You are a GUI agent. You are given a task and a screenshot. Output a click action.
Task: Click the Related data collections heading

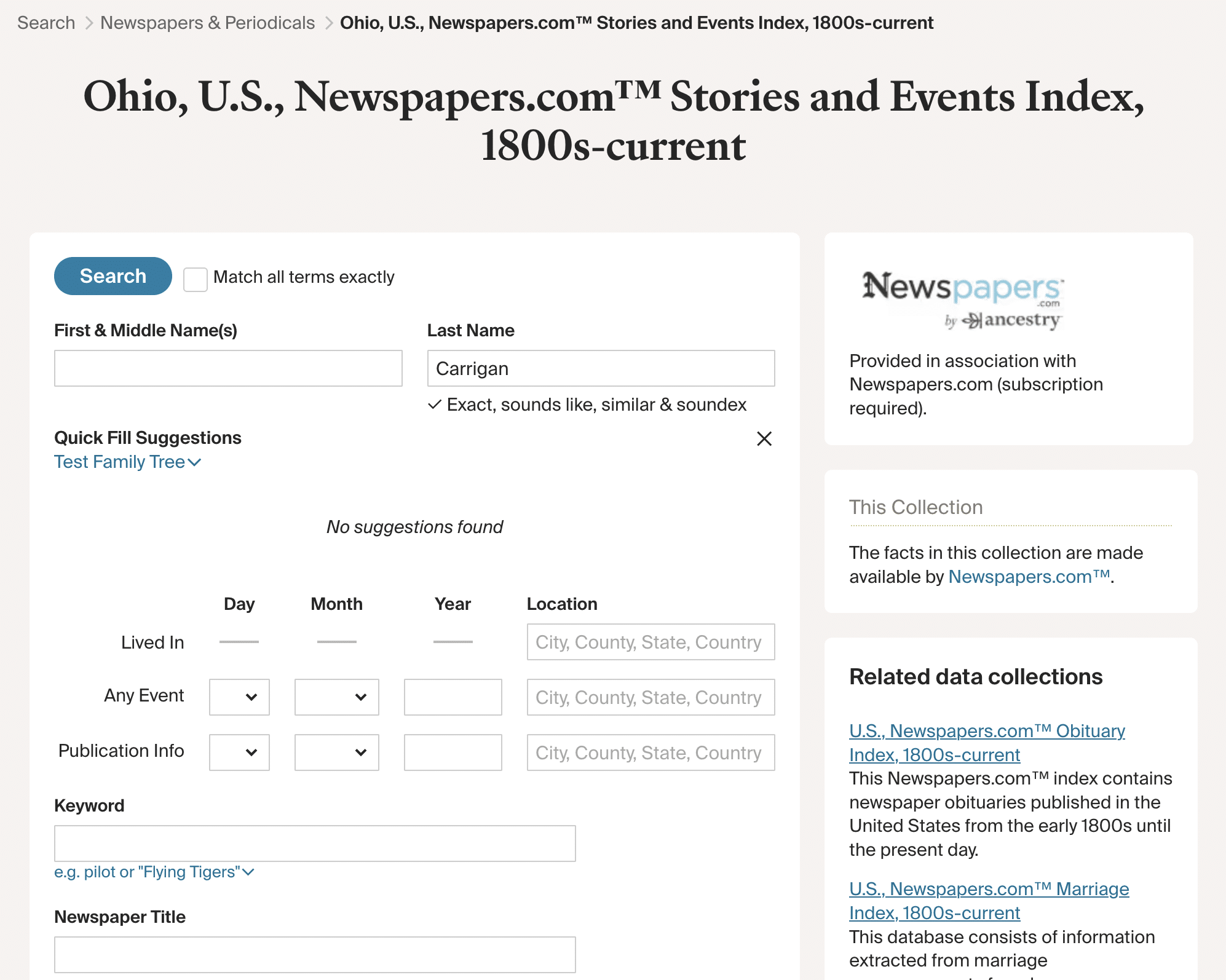tap(976, 676)
